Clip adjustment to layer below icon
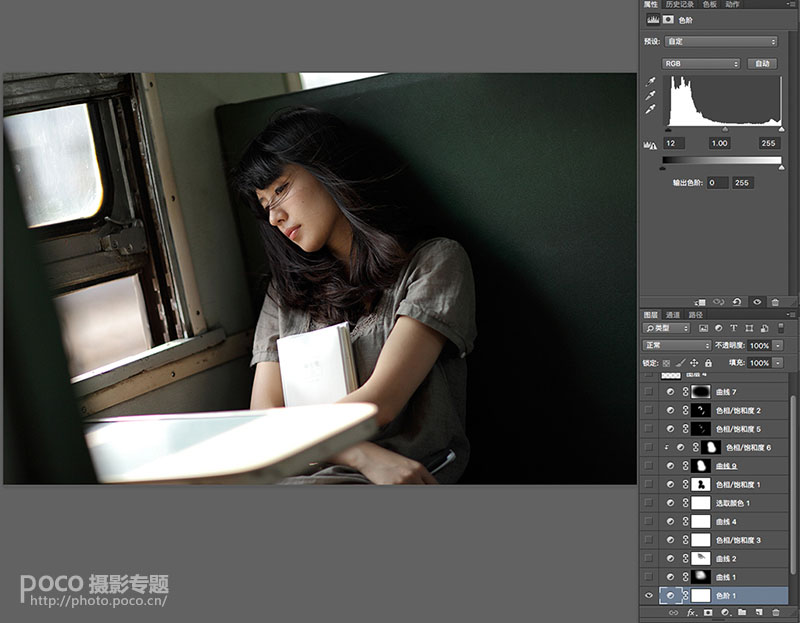Viewport: 800px width, 623px height. (701, 302)
